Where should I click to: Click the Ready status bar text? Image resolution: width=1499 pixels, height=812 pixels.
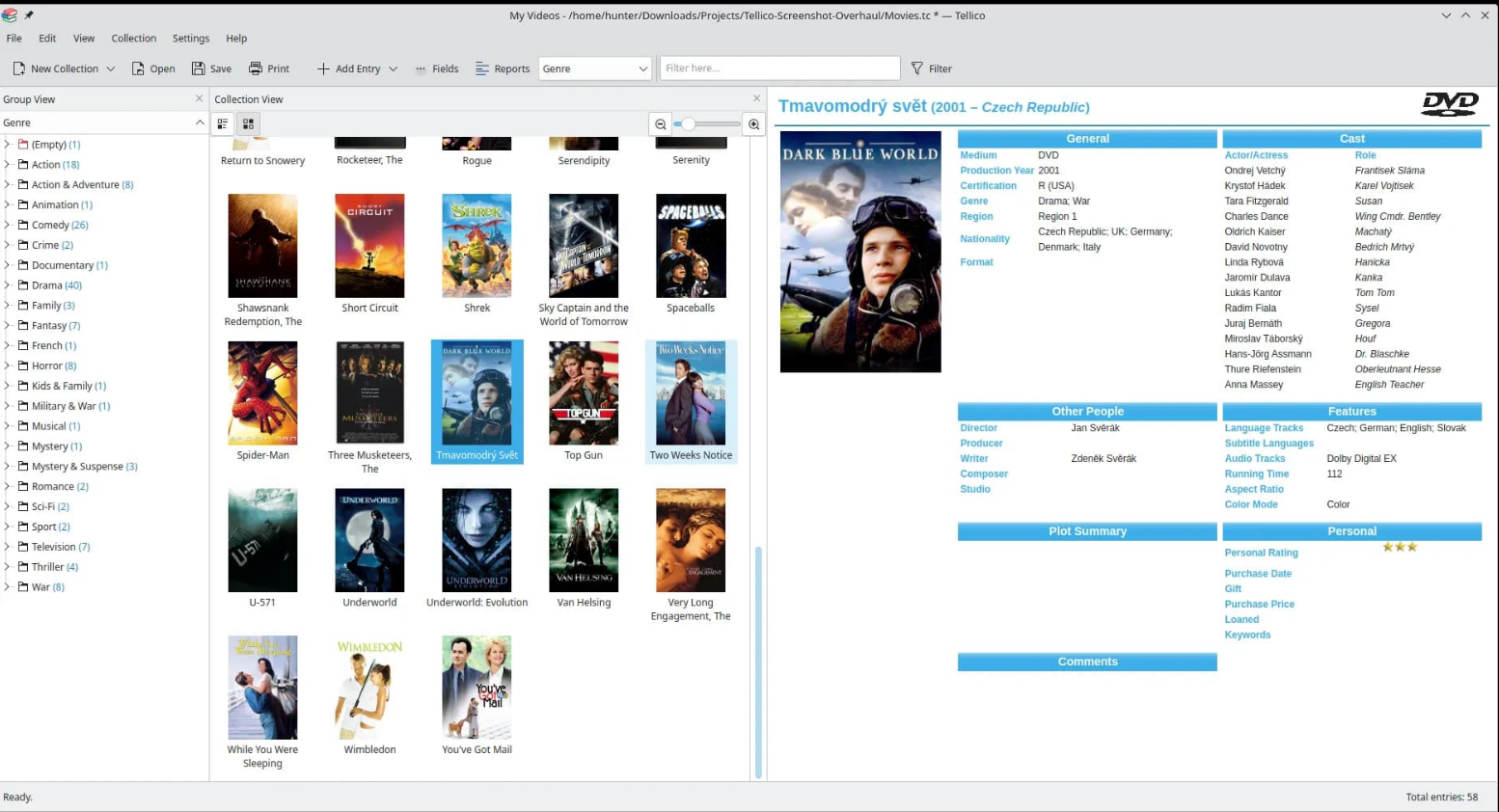(x=18, y=798)
